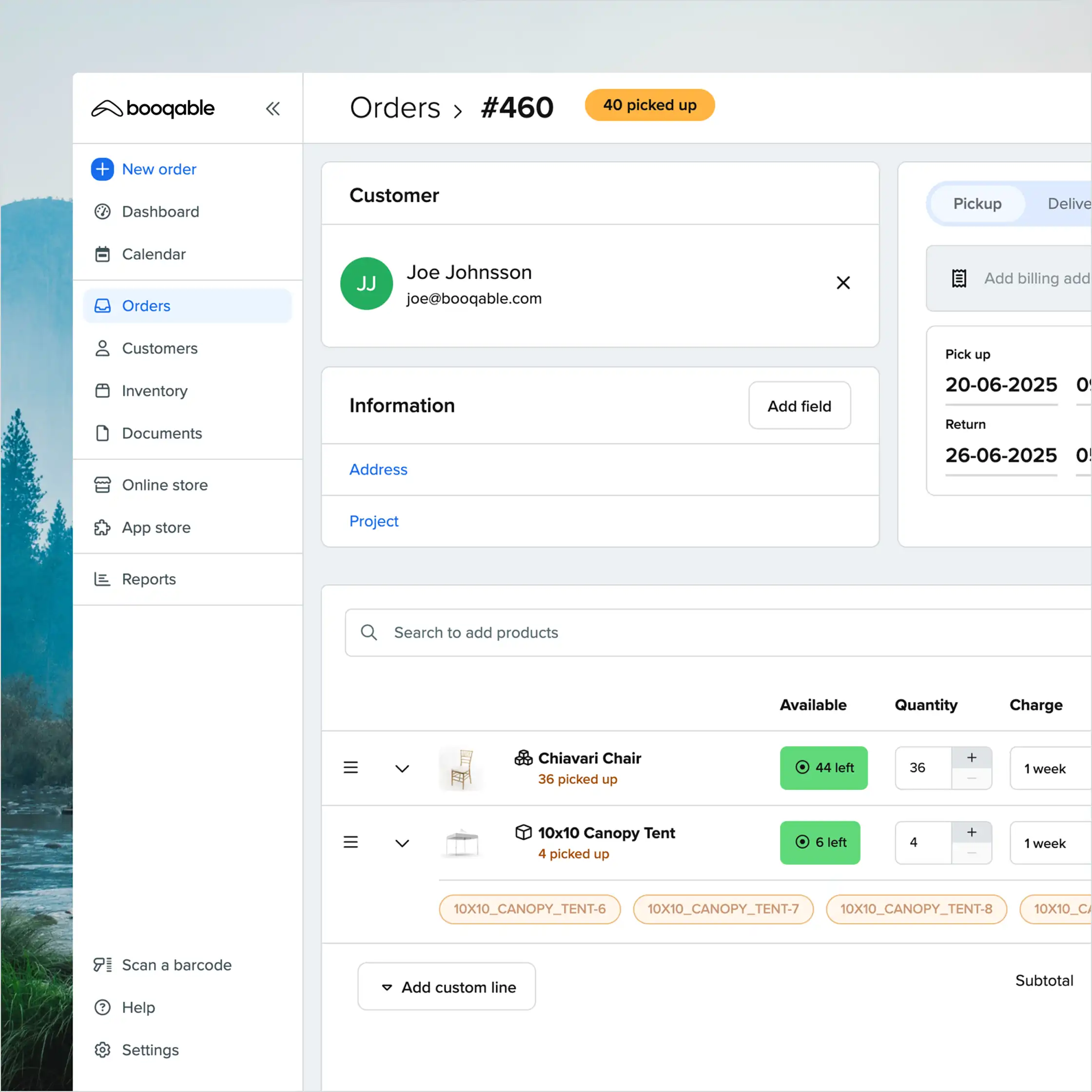Open Settings with the gear icon
The image size is (1092, 1092).
point(102,1050)
